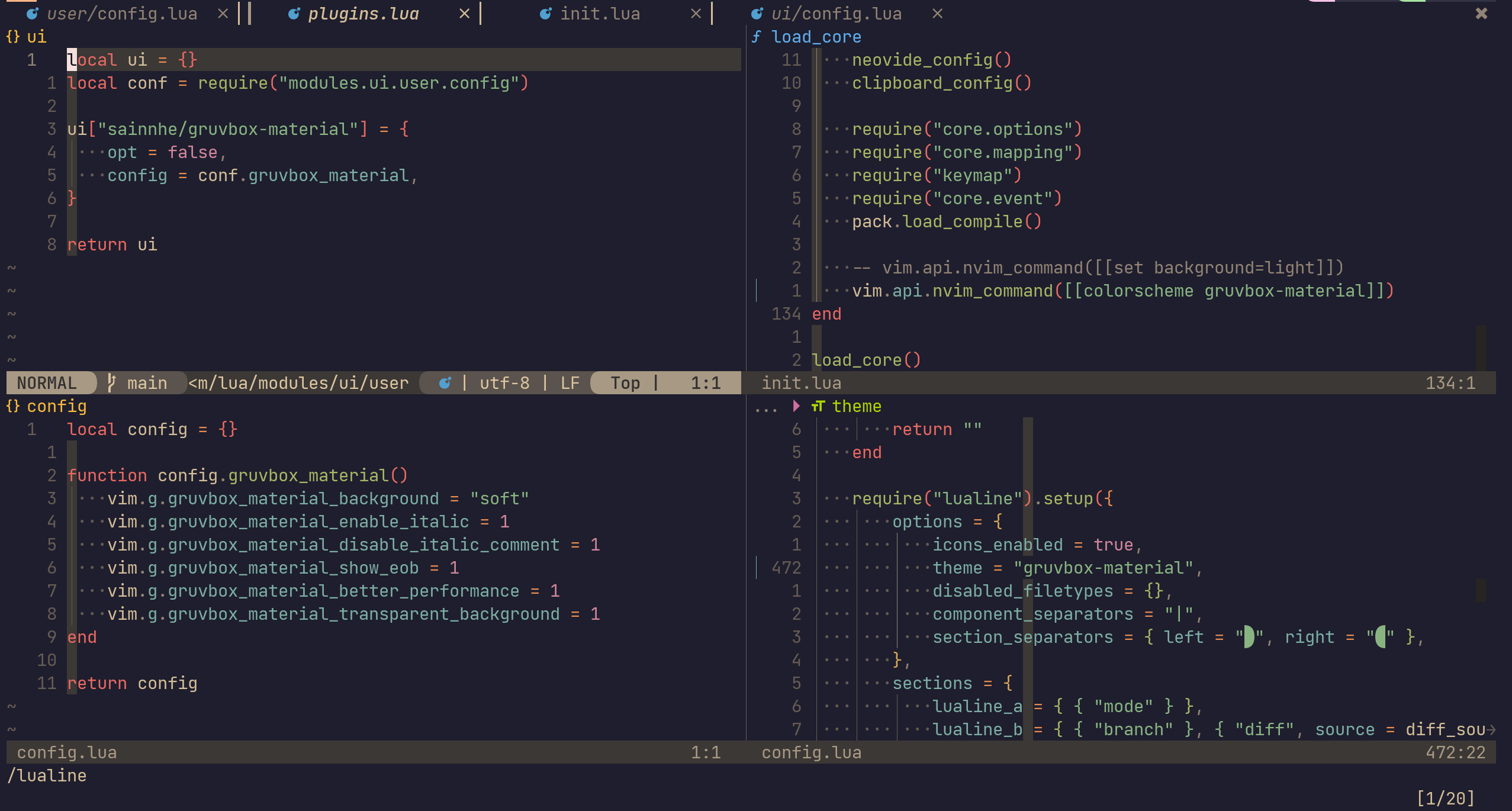Click the Lua icon on init.lua tab
This screenshot has height=811, width=1512.
(x=545, y=13)
